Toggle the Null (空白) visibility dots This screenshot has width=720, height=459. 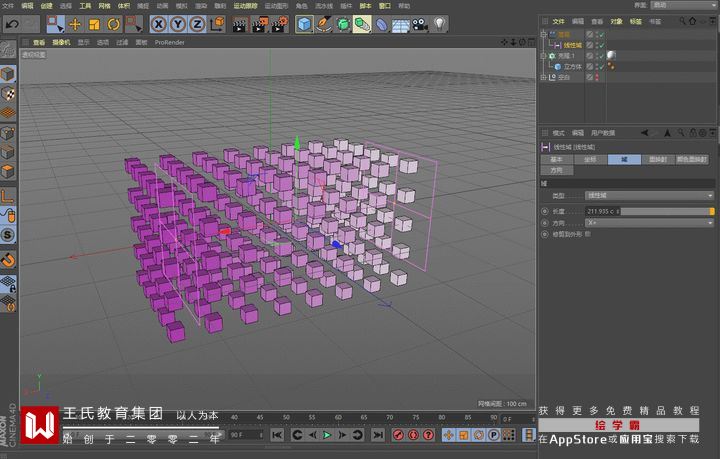tap(596, 77)
